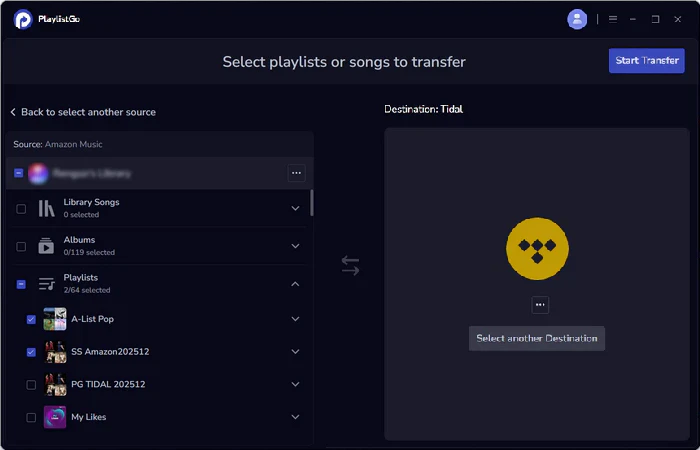Click the 'Library Songs' label
700x450 pixels.
(x=91, y=202)
